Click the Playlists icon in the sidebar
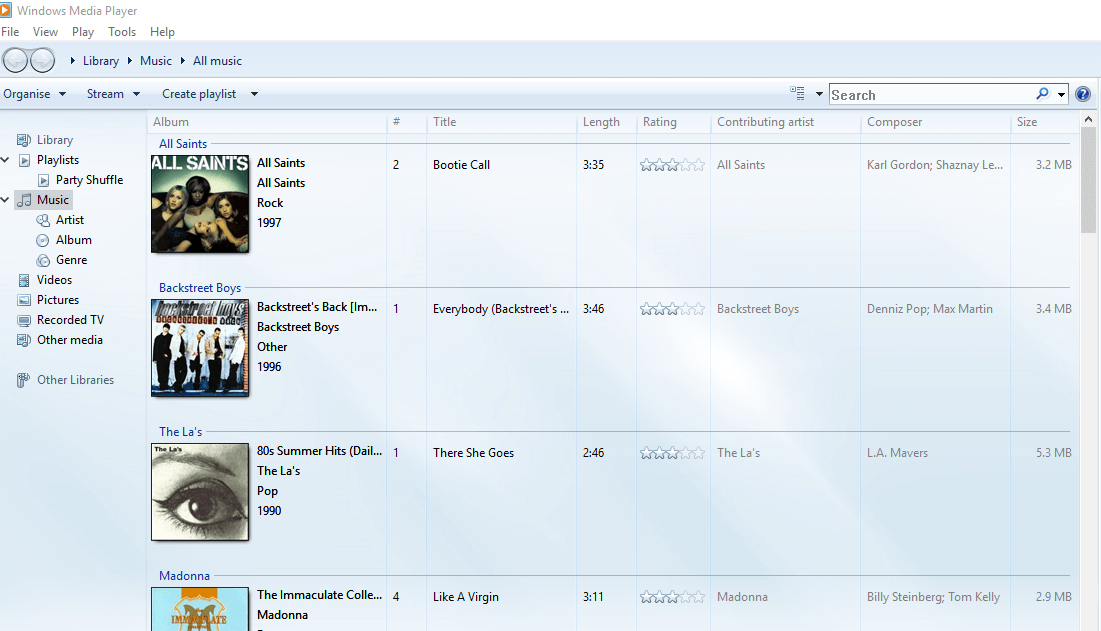This screenshot has height=631, width=1101. click(25, 160)
